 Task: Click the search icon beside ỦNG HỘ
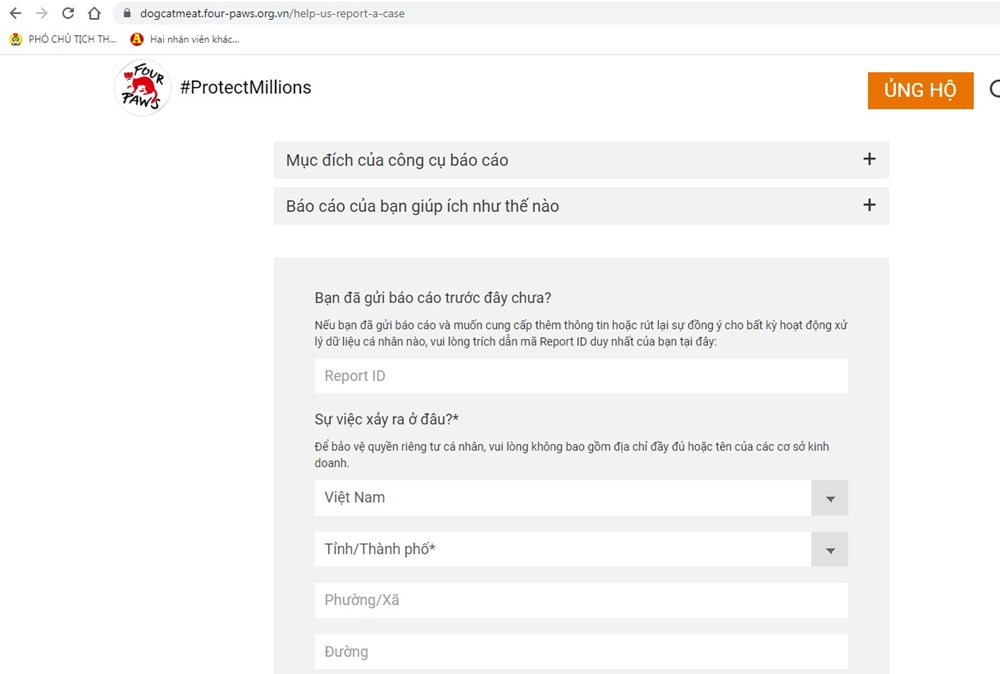[995, 89]
